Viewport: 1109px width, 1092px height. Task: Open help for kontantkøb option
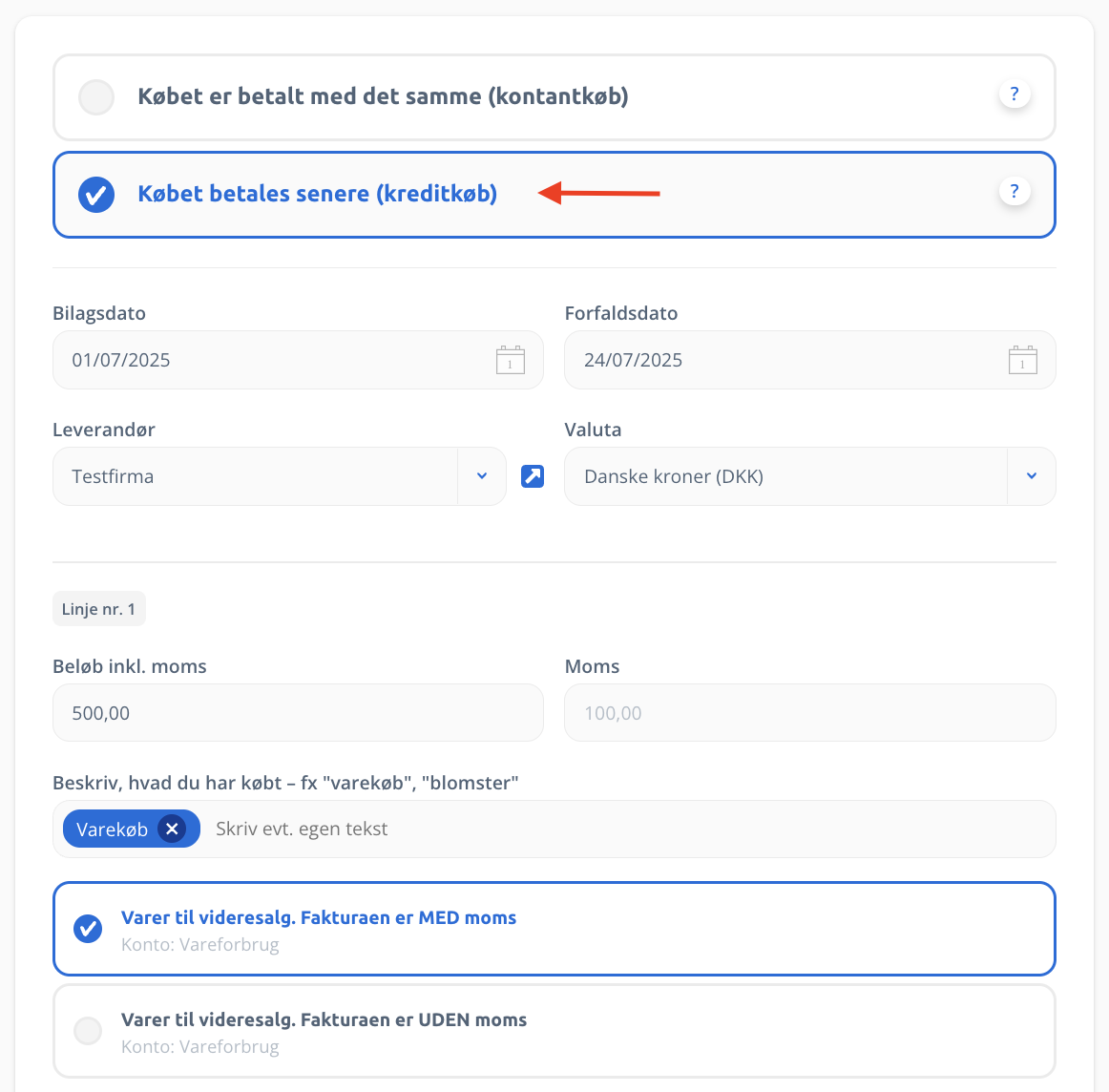(x=1015, y=94)
